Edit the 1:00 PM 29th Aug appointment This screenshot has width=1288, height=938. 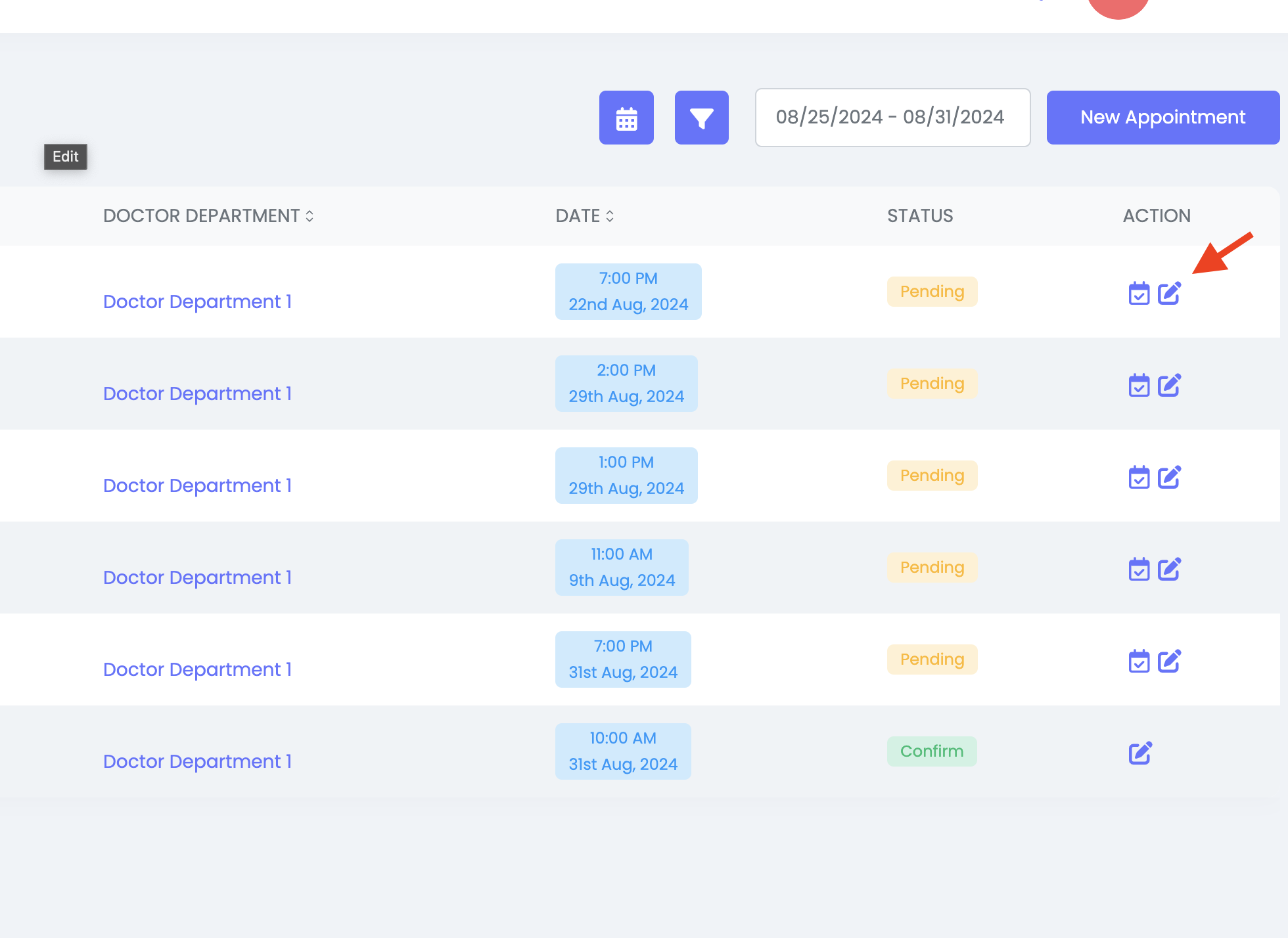pyautogui.click(x=1170, y=477)
